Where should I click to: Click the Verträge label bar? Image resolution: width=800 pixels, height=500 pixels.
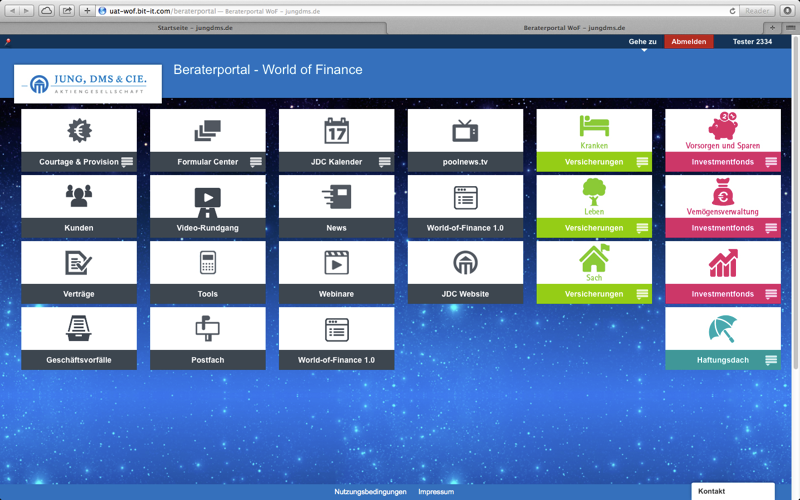tap(79, 294)
